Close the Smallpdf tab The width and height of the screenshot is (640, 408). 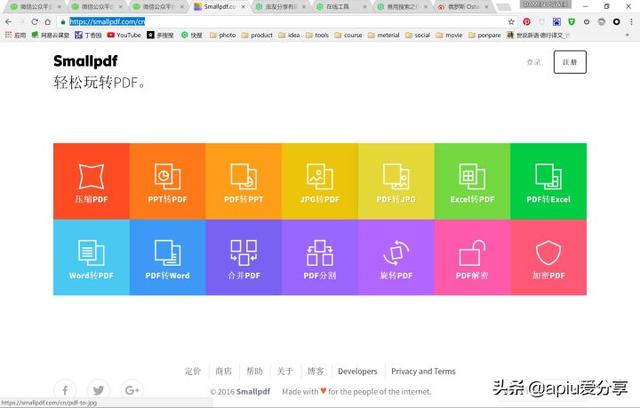click(243, 7)
